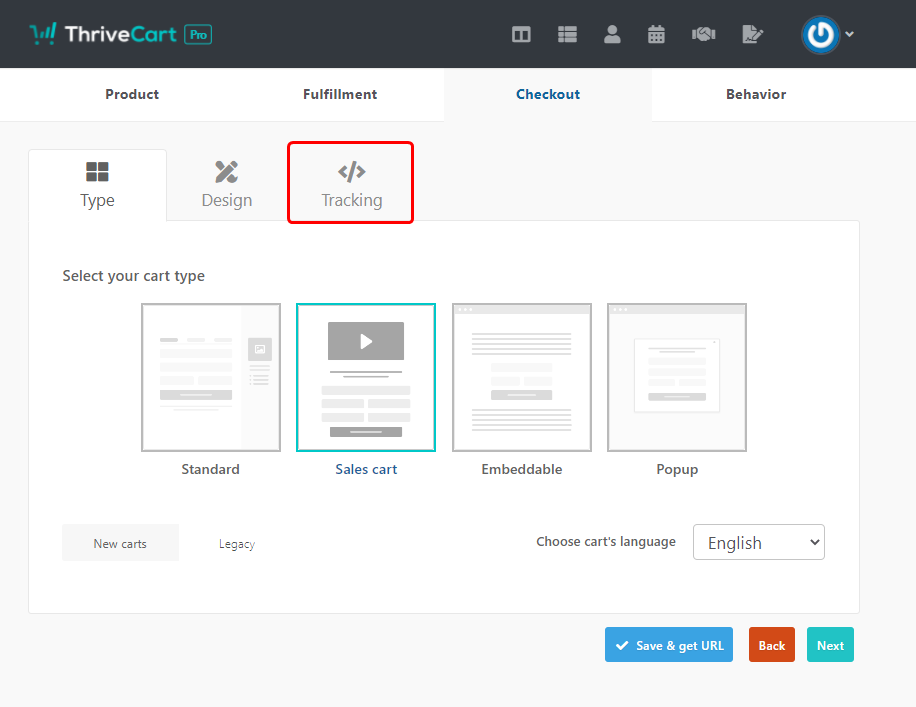Open the cart language dropdown
Viewport: 916px width, 707px height.
coord(758,542)
